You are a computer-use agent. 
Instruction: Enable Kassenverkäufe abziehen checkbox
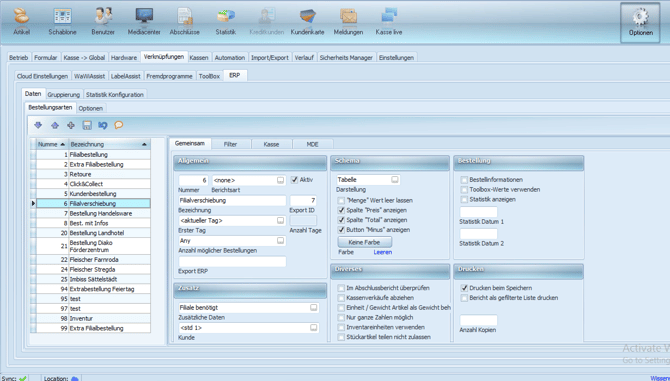pos(341,298)
